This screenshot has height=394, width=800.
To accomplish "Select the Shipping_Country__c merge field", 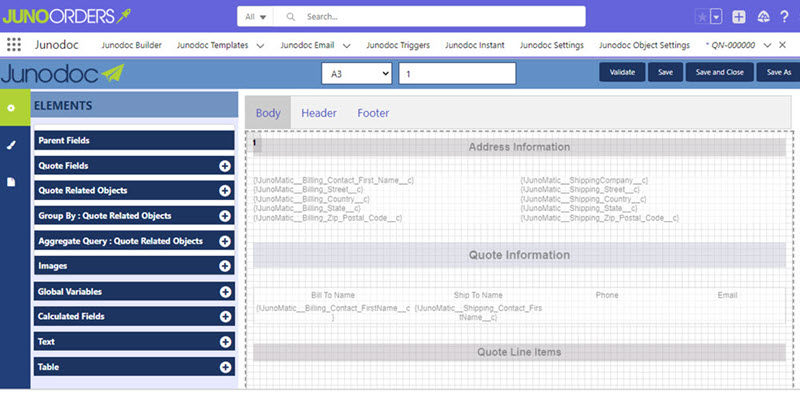I will [583, 199].
